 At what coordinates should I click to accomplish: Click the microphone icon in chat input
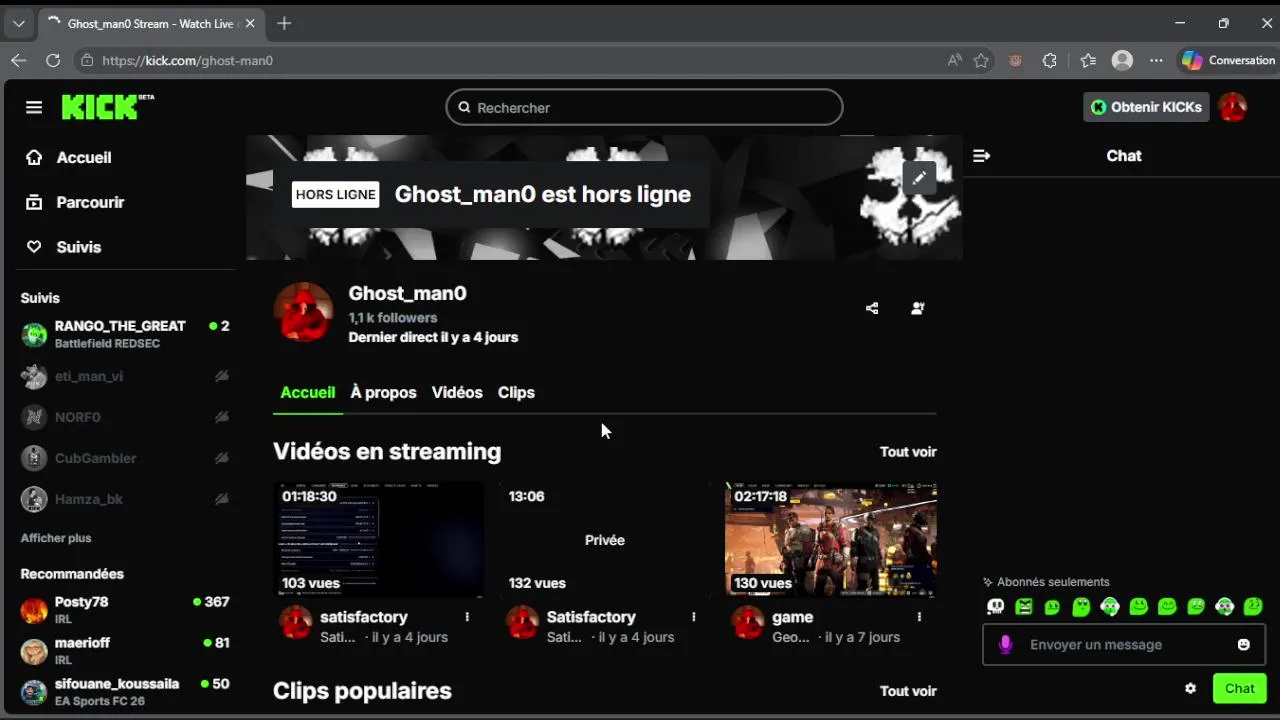point(1006,645)
